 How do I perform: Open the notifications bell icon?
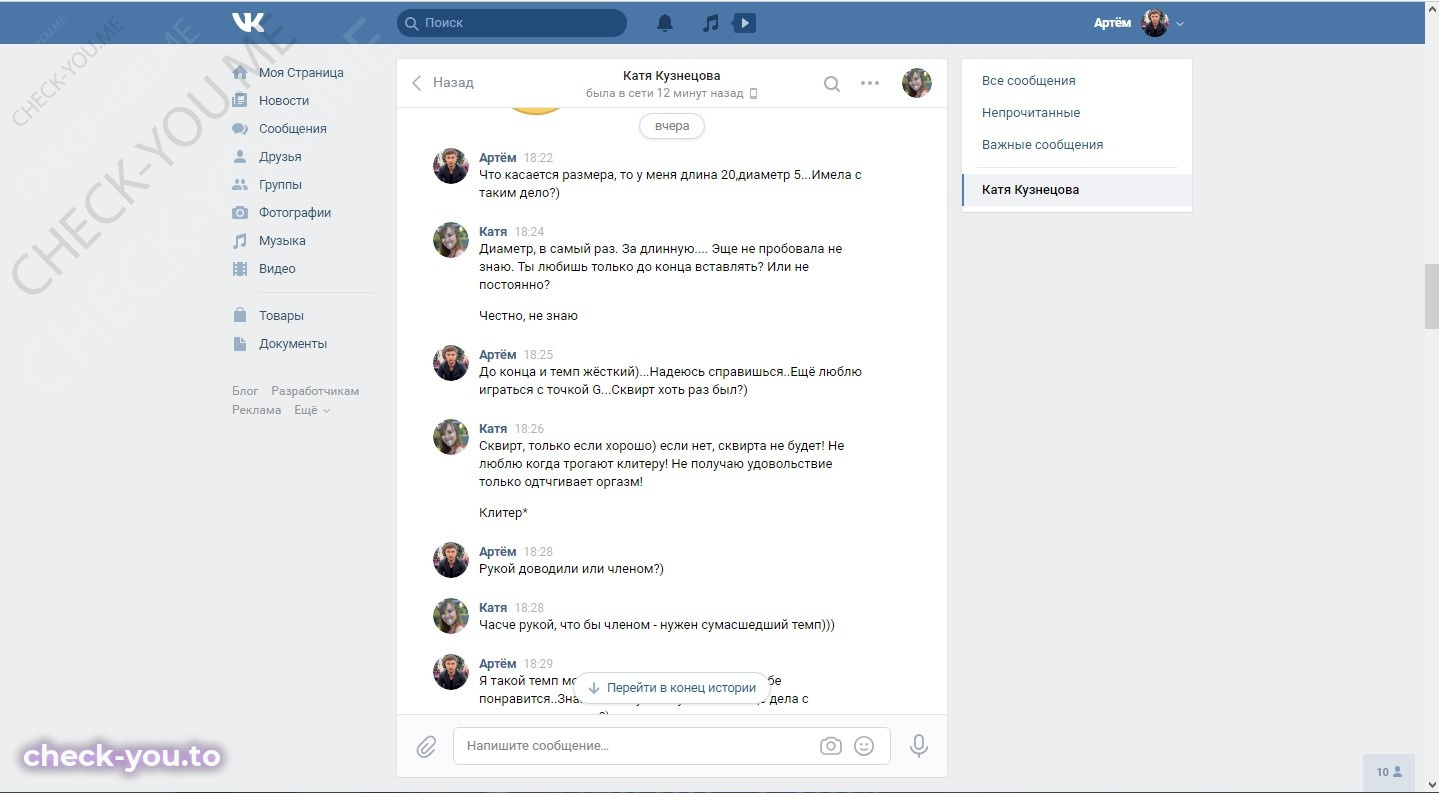pyautogui.click(x=665, y=23)
